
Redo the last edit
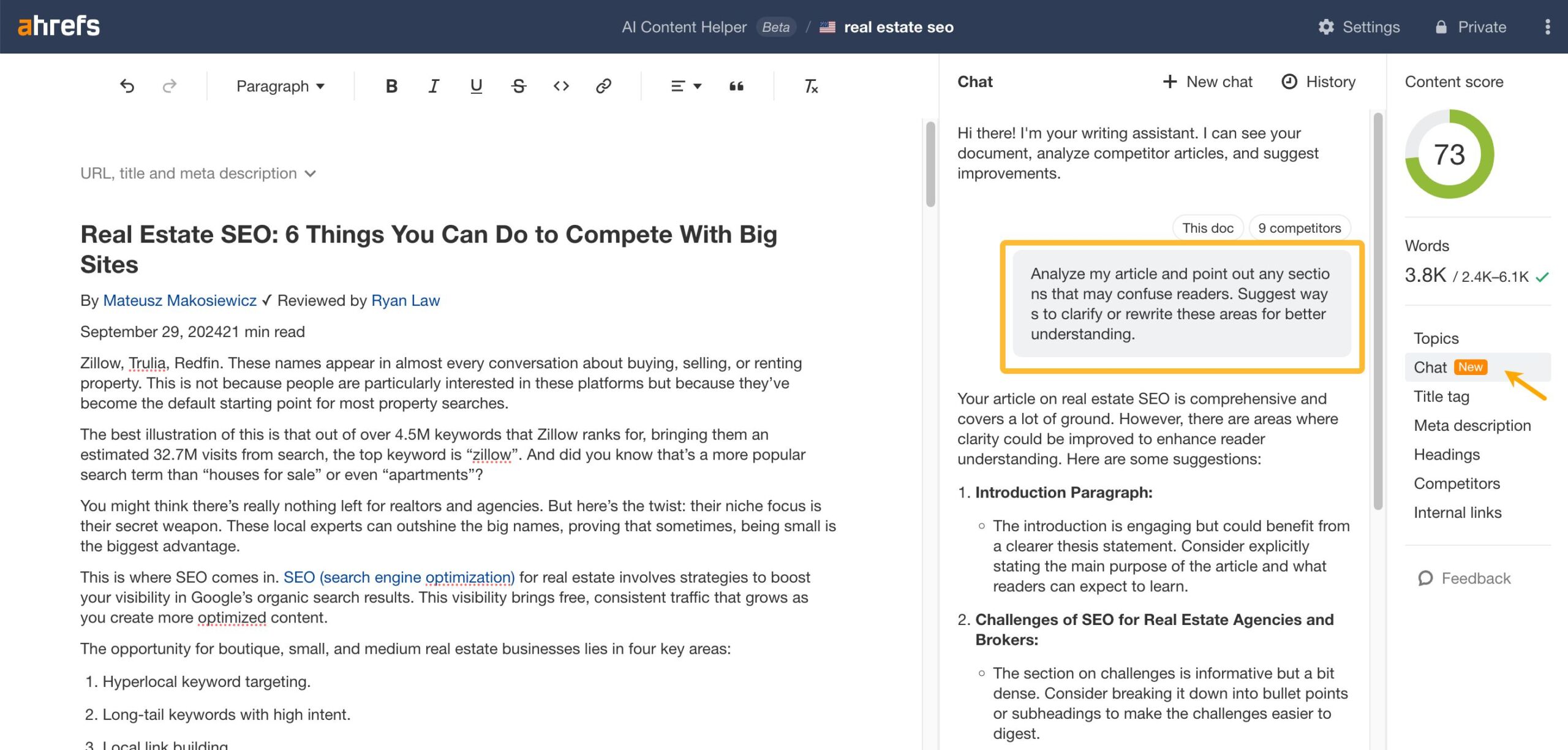[168, 86]
